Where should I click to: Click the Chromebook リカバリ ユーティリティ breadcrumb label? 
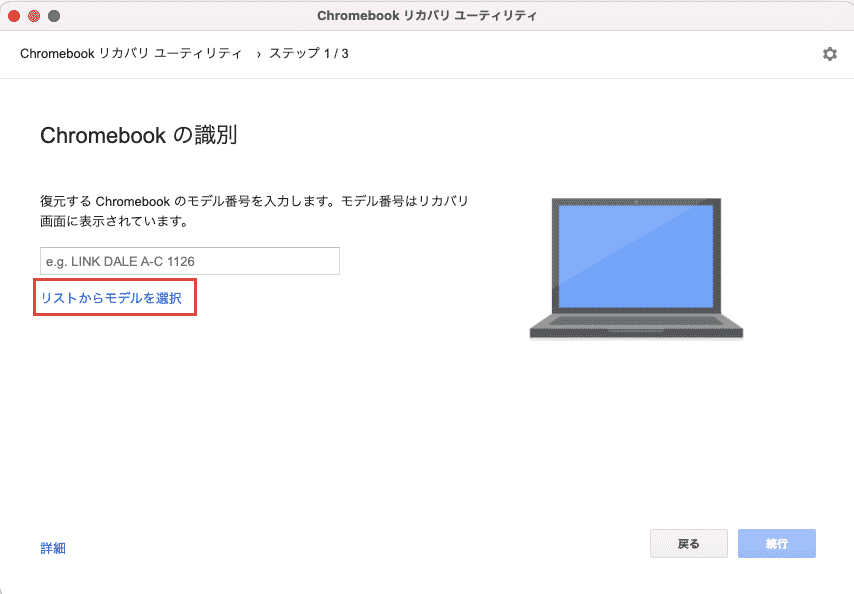coord(131,53)
